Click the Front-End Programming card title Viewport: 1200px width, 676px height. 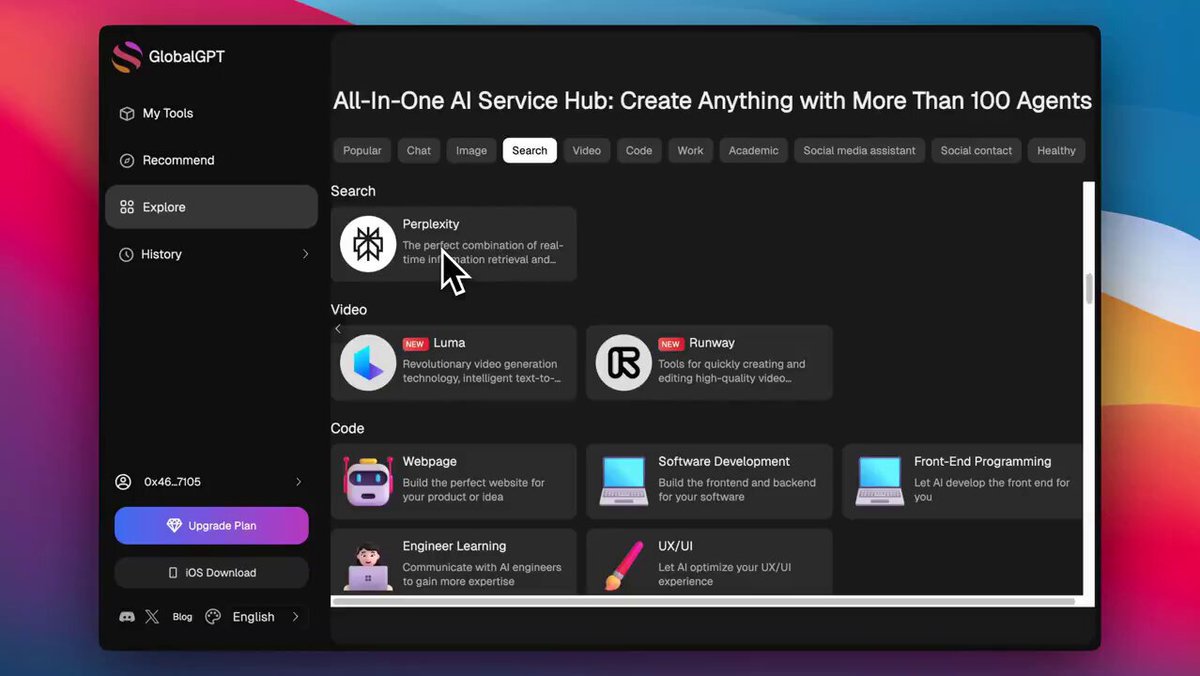coord(983,462)
